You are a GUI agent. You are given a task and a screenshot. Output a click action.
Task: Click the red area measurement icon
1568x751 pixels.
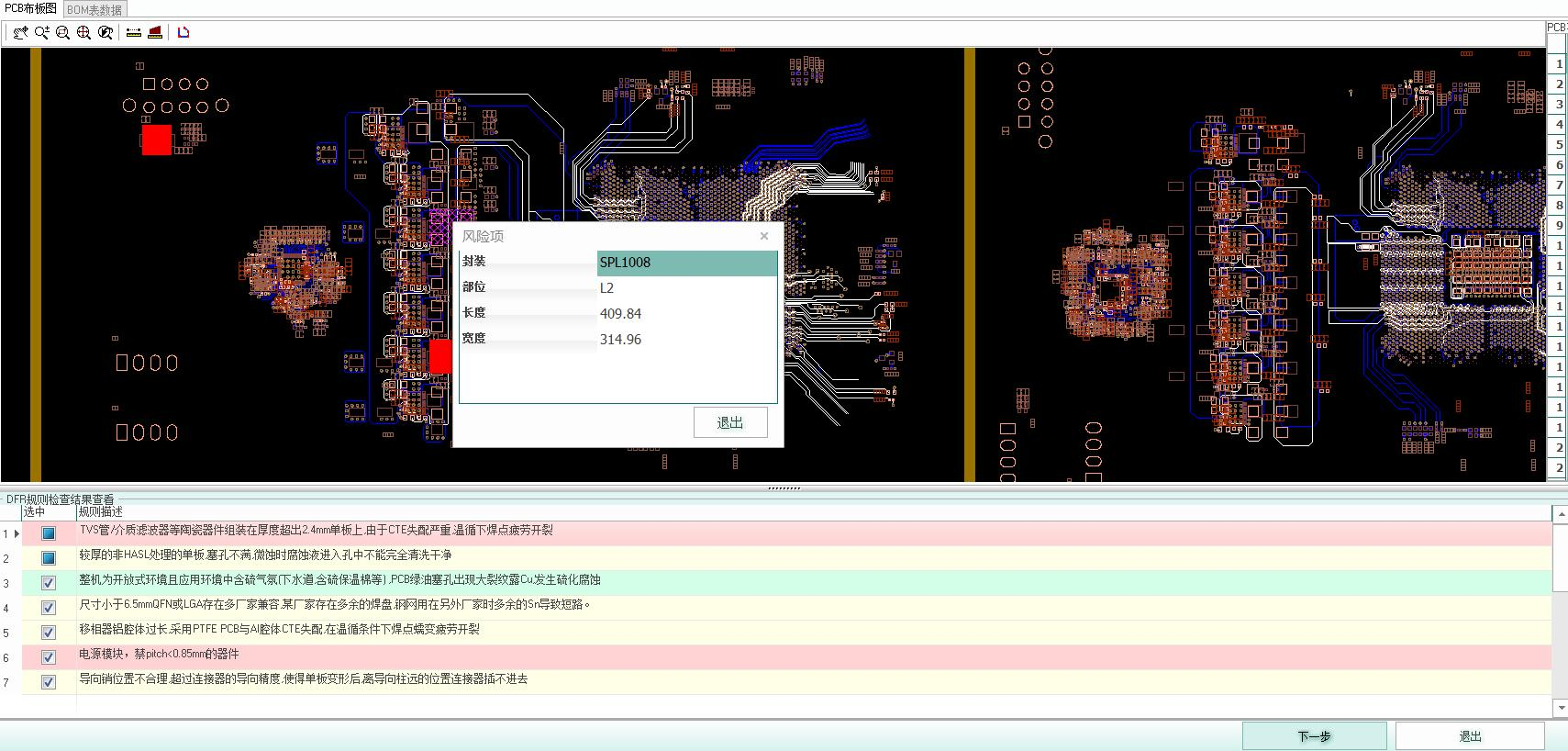tap(155, 33)
